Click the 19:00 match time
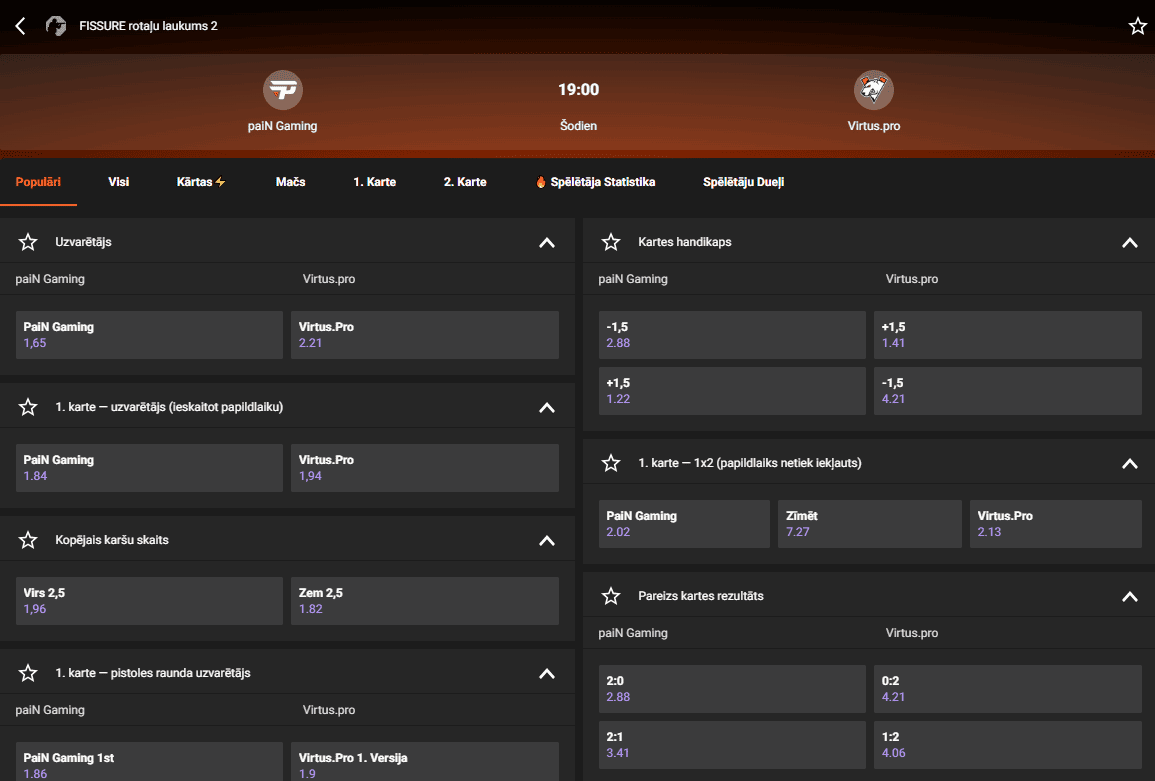The height and width of the screenshot is (781, 1155). click(578, 90)
